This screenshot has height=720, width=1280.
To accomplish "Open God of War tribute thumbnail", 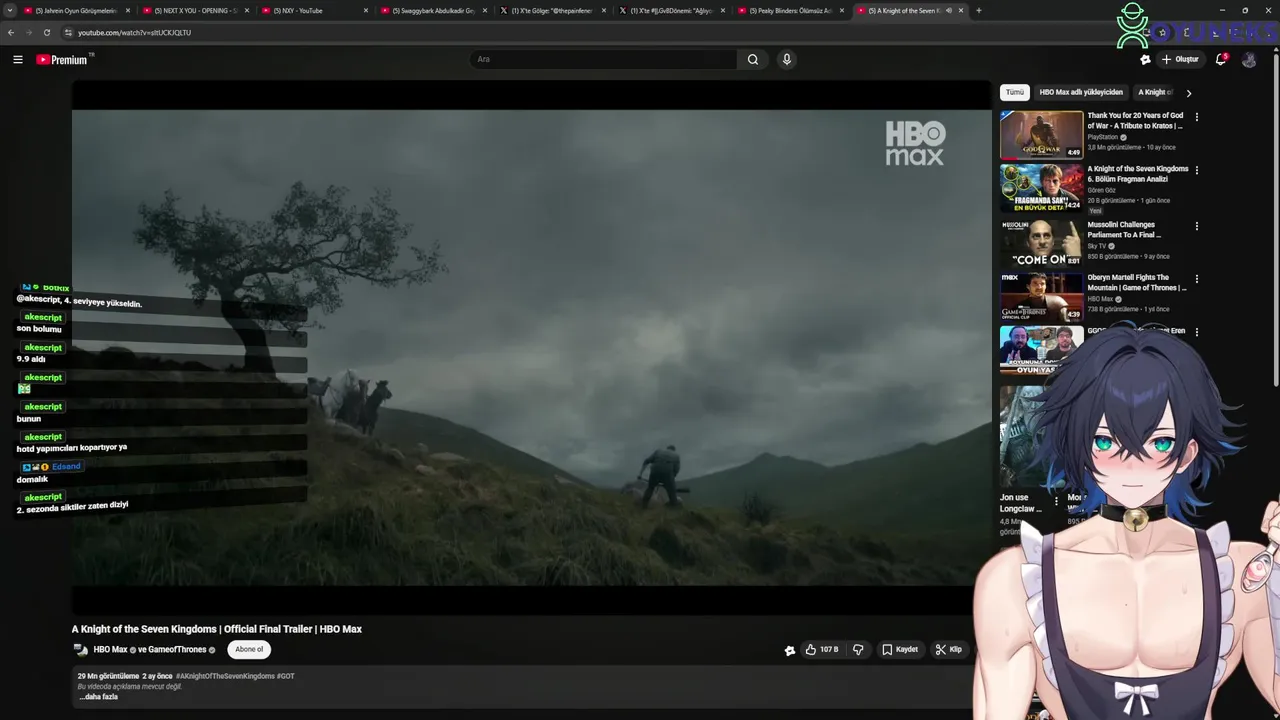I will point(1041,135).
